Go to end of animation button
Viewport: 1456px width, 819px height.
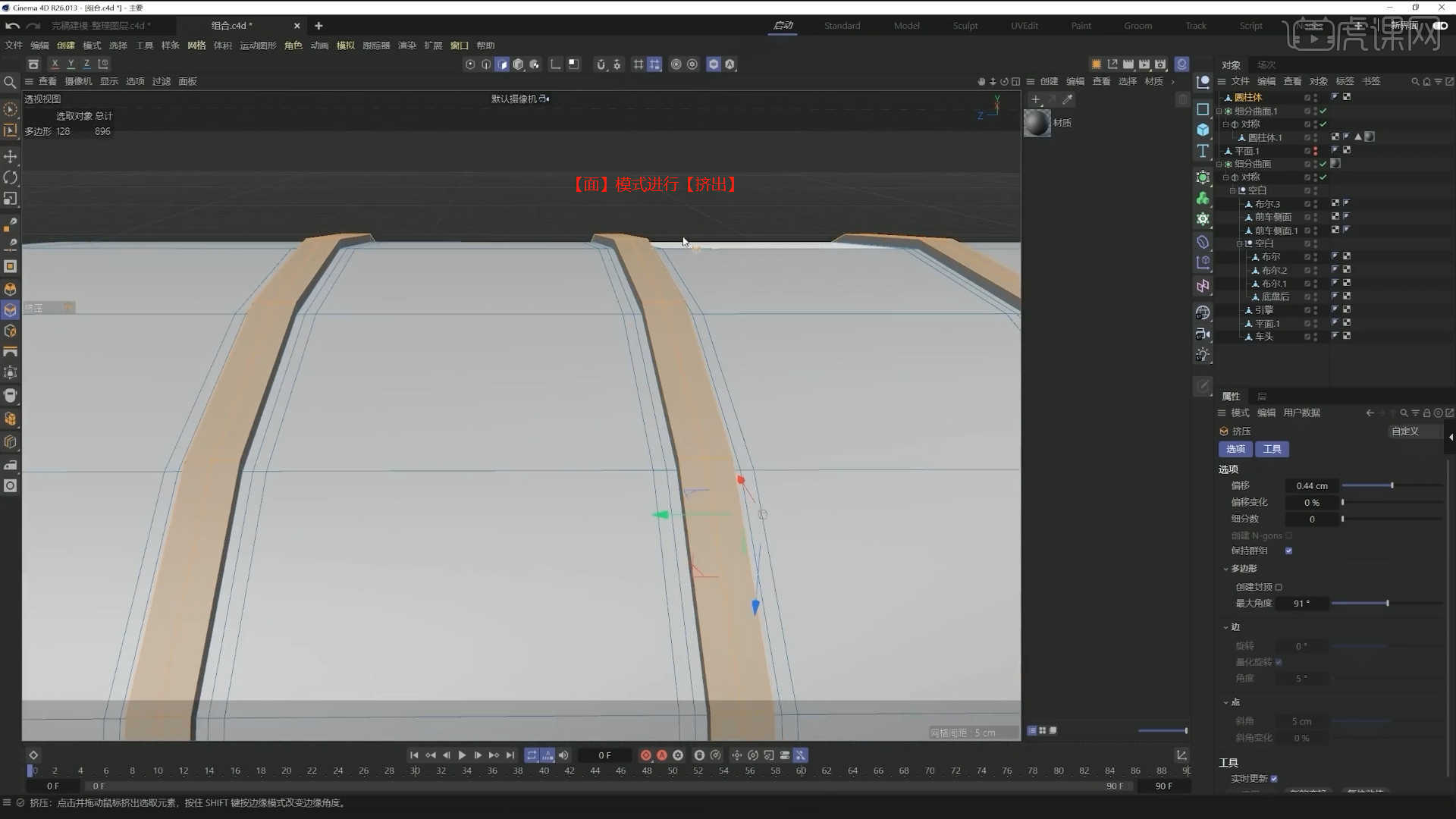[x=510, y=755]
